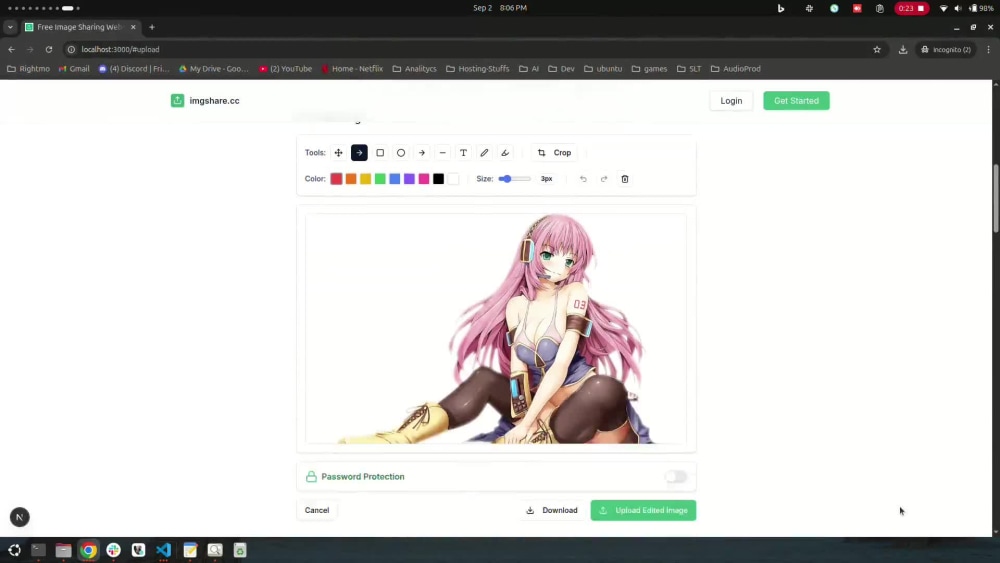Pick the blue color swatch
The height and width of the screenshot is (563, 1000).
pos(395,179)
